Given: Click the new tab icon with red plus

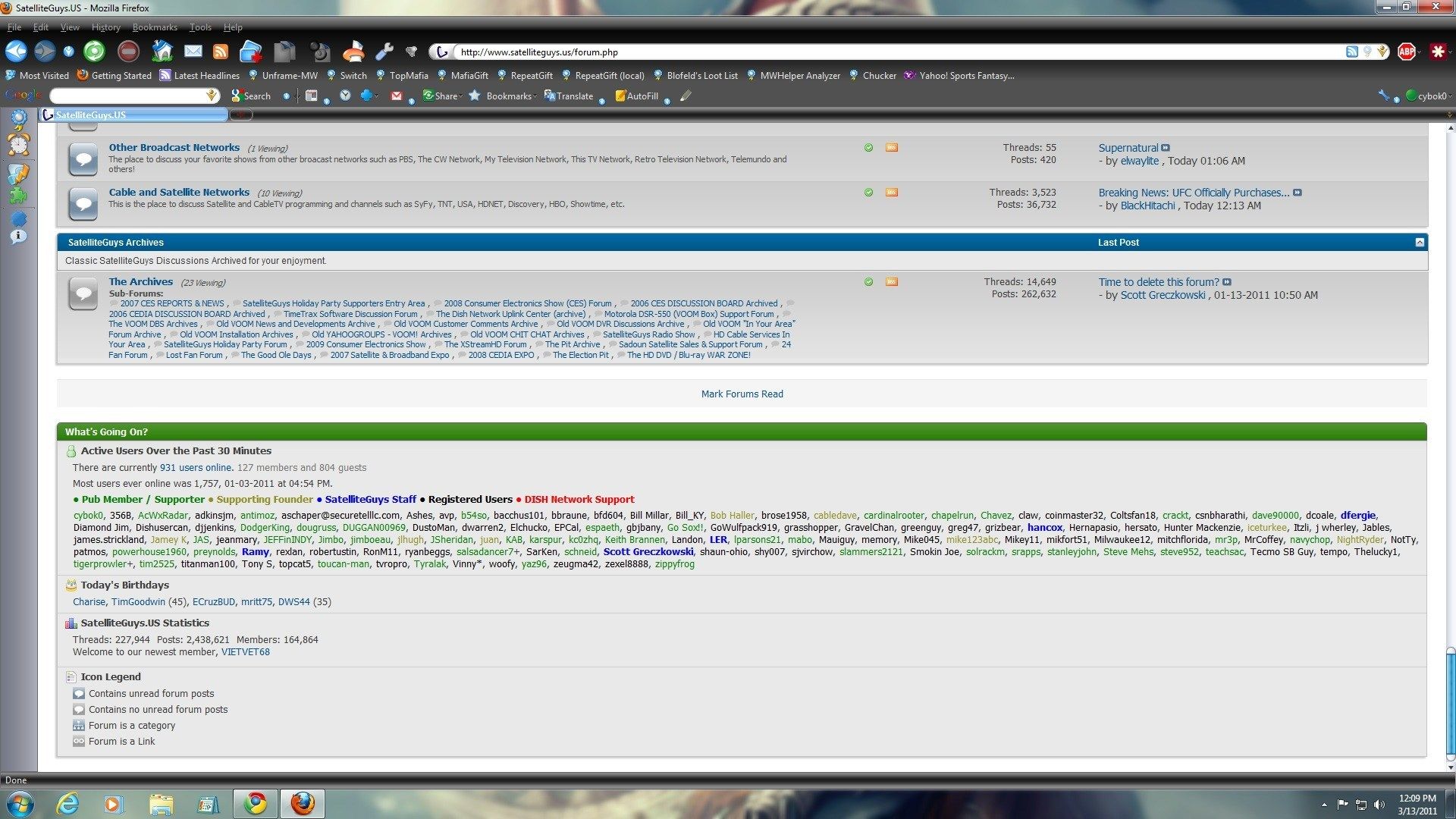Looking at the screenshot, I should coord(250,52).
